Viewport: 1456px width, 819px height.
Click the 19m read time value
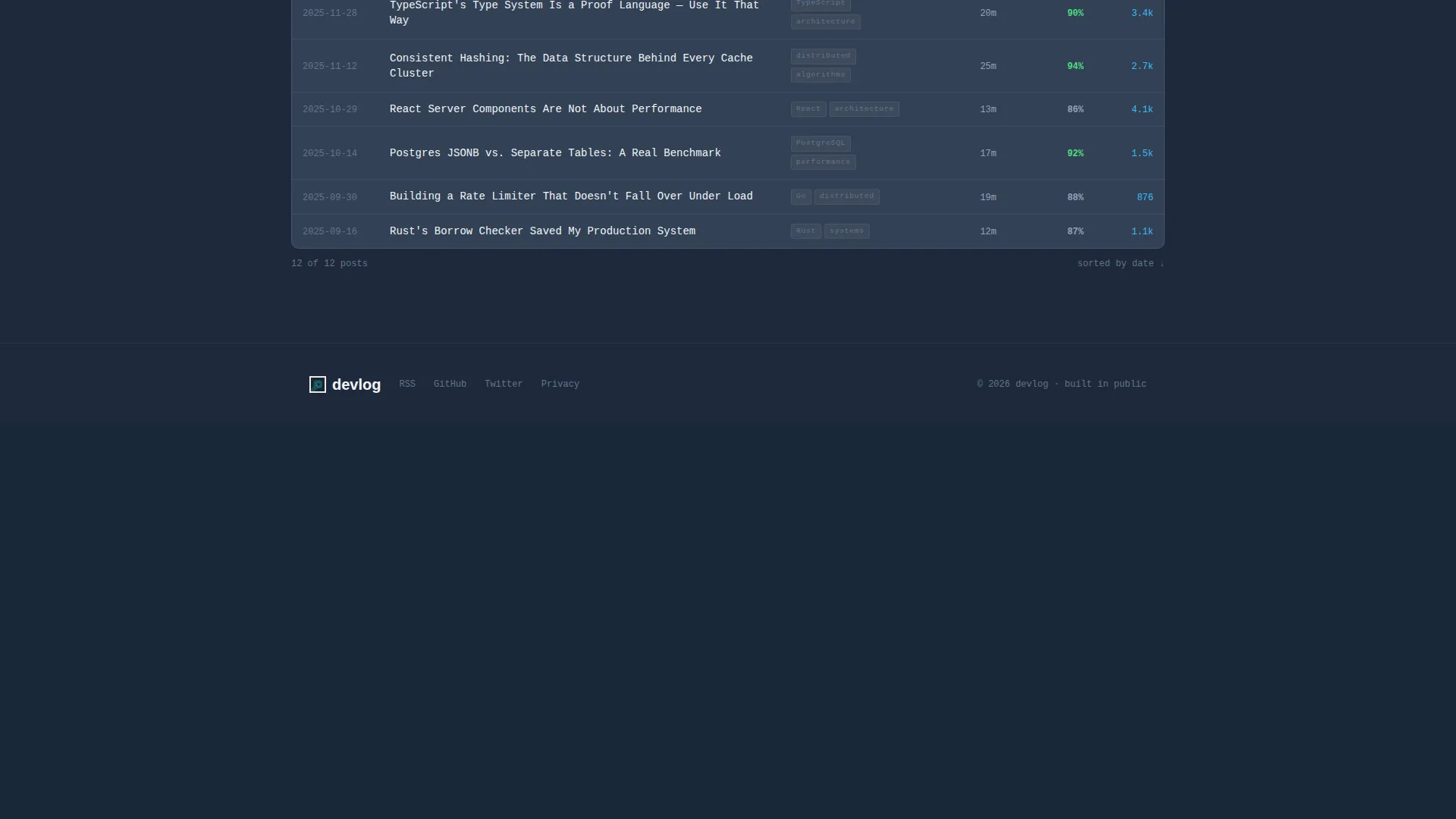point(988,198)
